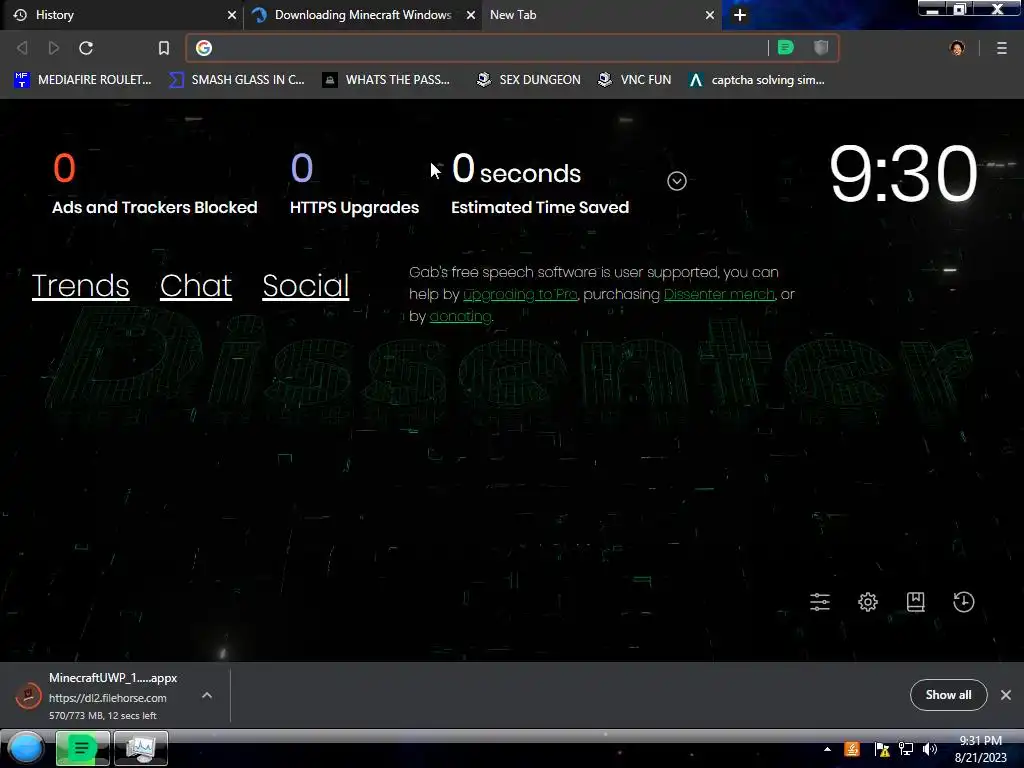Follow the donating link

tap(460, 317)
